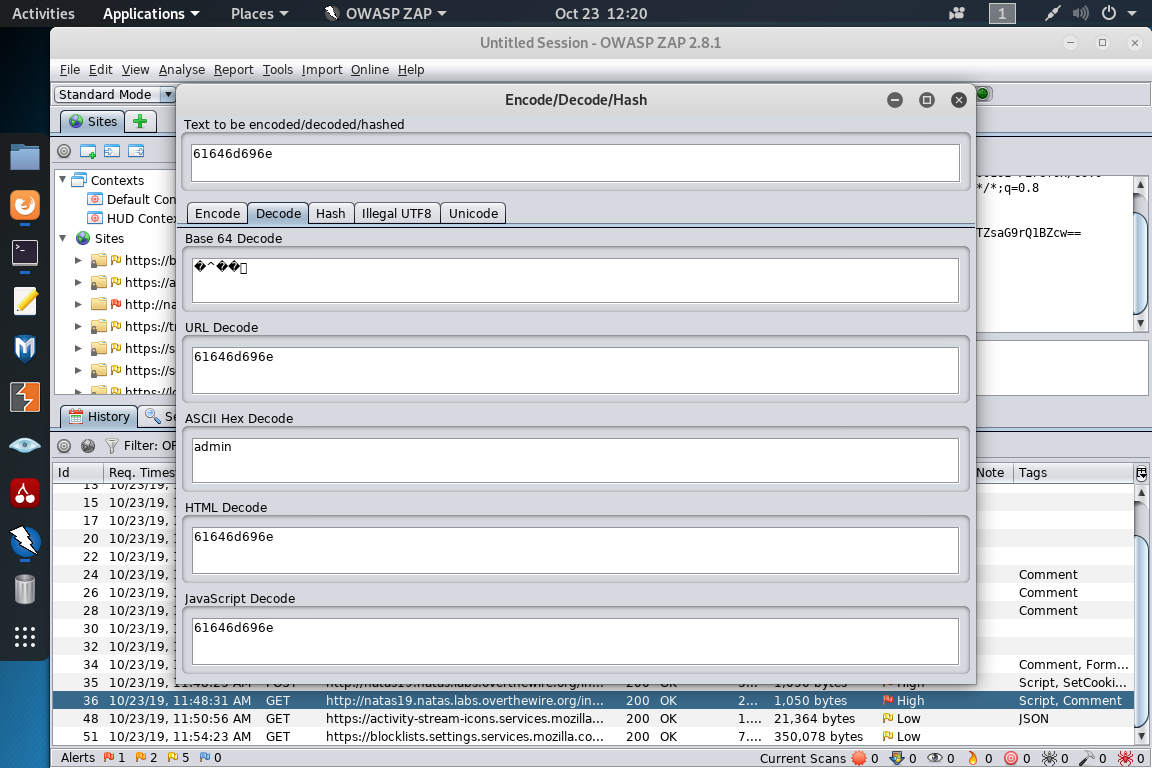
Task: Click the orange Medium alerts flag showing 2
Action: coord(140,757)
